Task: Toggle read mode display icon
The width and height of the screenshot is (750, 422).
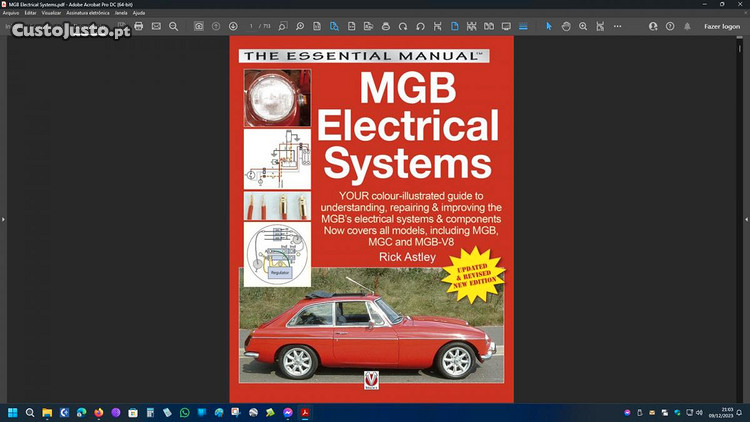Action: point(506,26)
